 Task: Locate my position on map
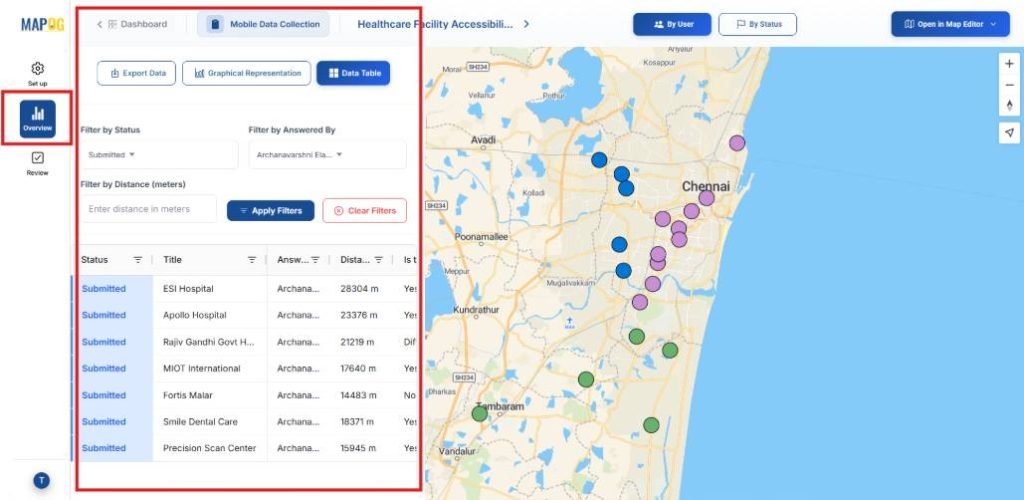(x=1009, y=133)
